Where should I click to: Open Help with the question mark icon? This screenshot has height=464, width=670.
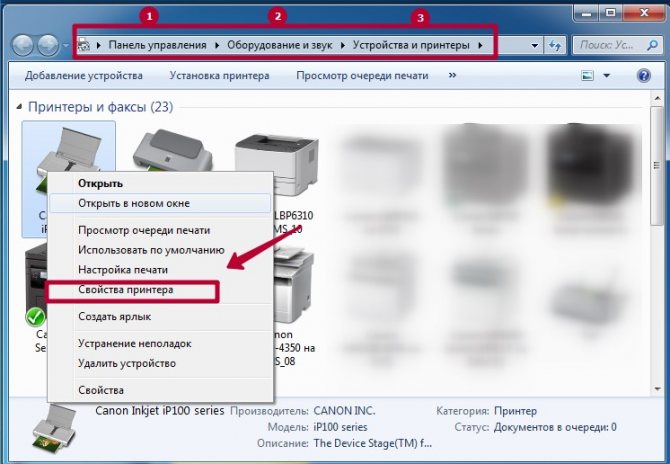(x=644, y=76)
